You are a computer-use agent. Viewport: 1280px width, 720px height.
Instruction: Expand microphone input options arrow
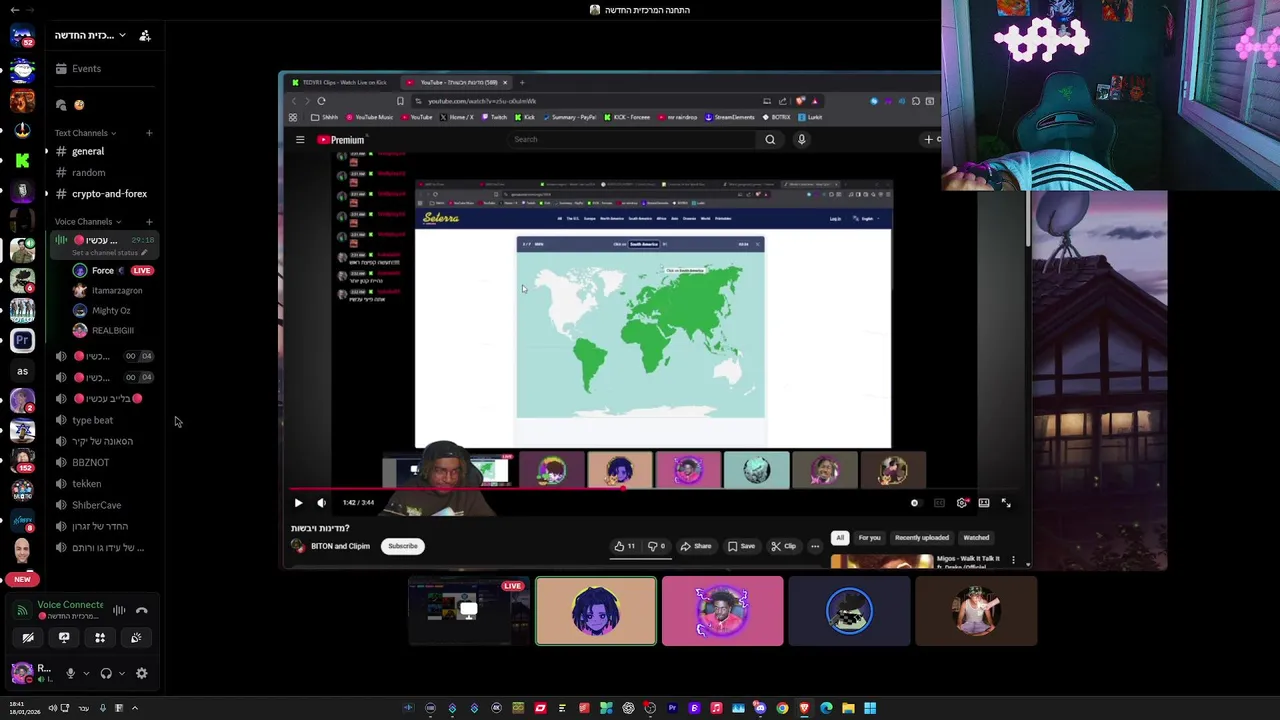point(86,674)
